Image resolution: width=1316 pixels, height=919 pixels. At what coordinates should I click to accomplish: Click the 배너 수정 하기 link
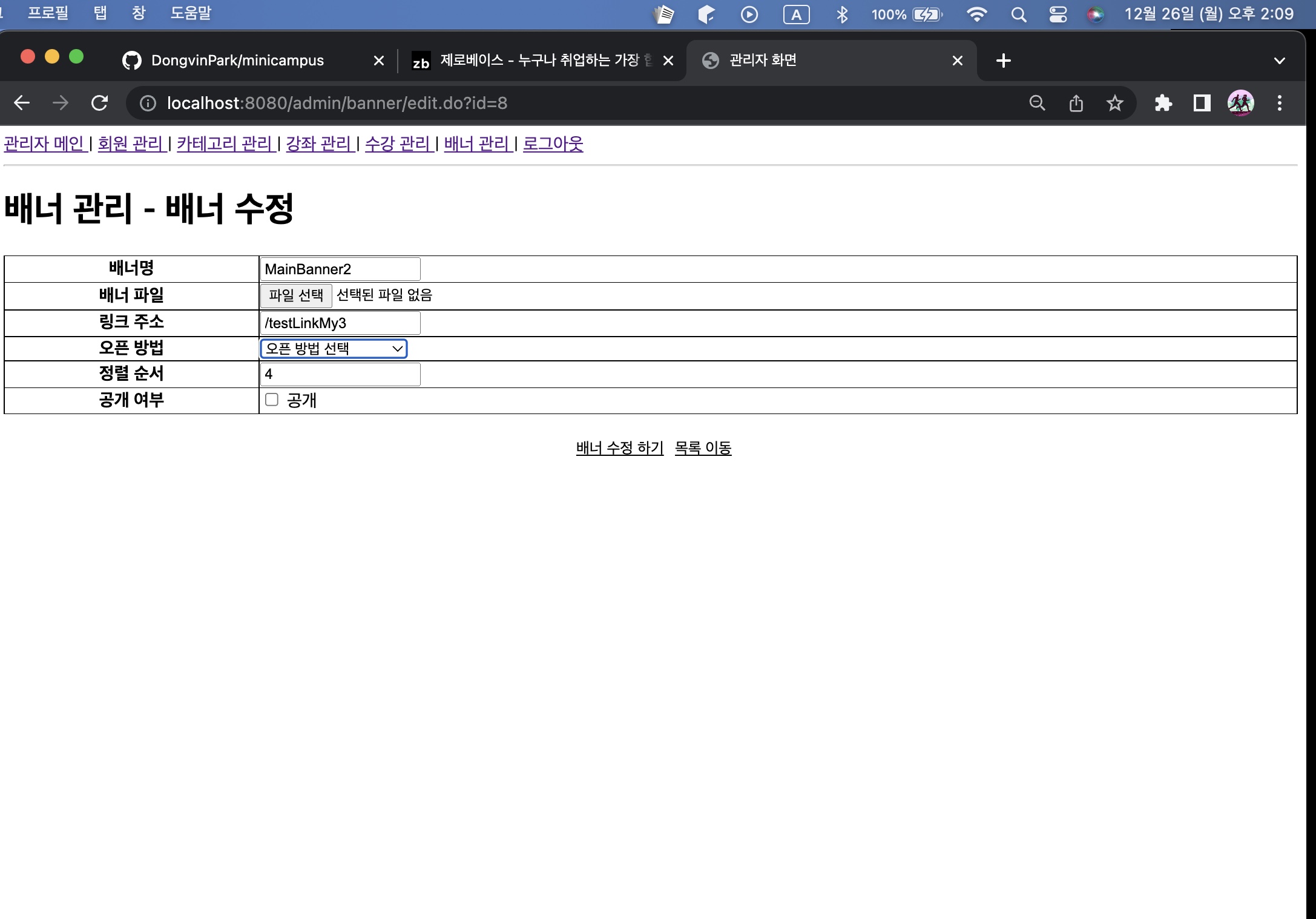[x=619, y=447]
